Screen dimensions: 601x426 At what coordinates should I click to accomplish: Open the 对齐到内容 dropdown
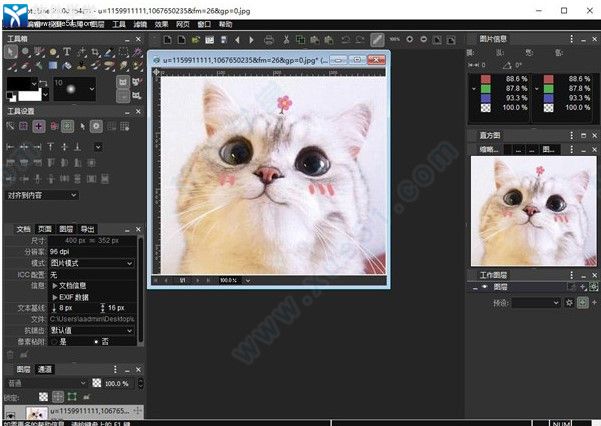42,196
